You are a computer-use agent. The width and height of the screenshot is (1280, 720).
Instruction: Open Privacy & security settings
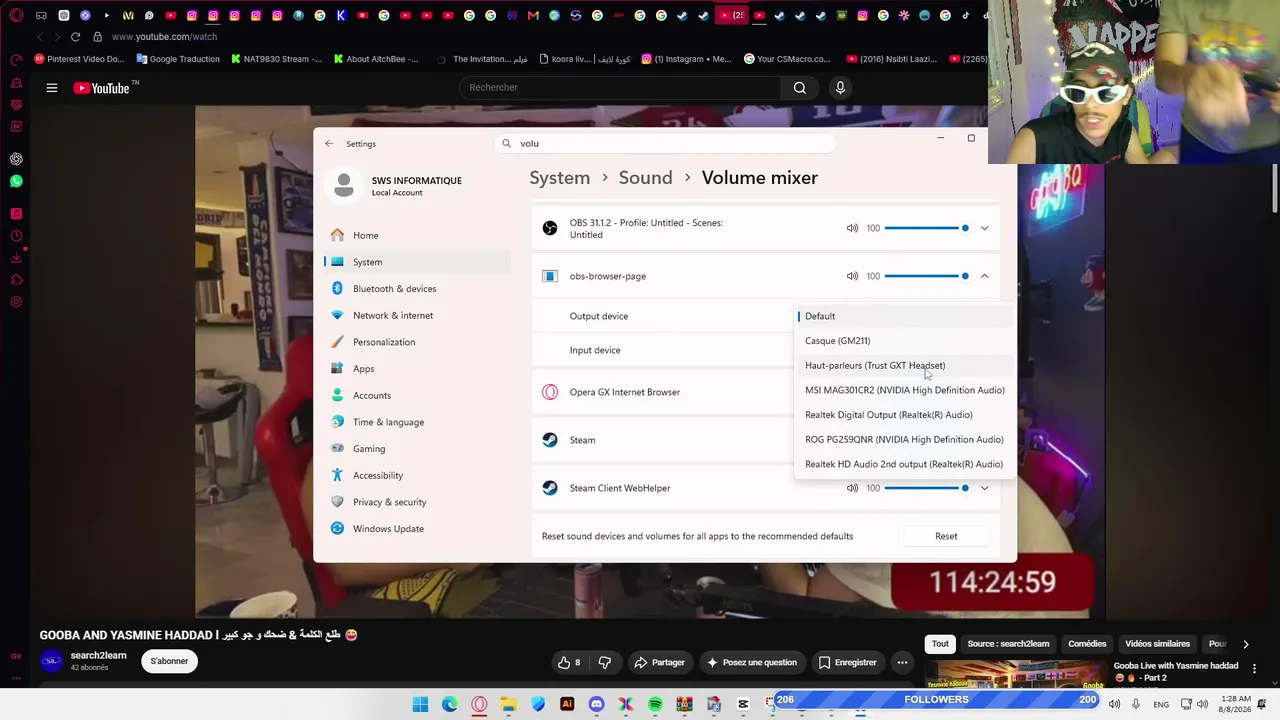click(417, 502)
